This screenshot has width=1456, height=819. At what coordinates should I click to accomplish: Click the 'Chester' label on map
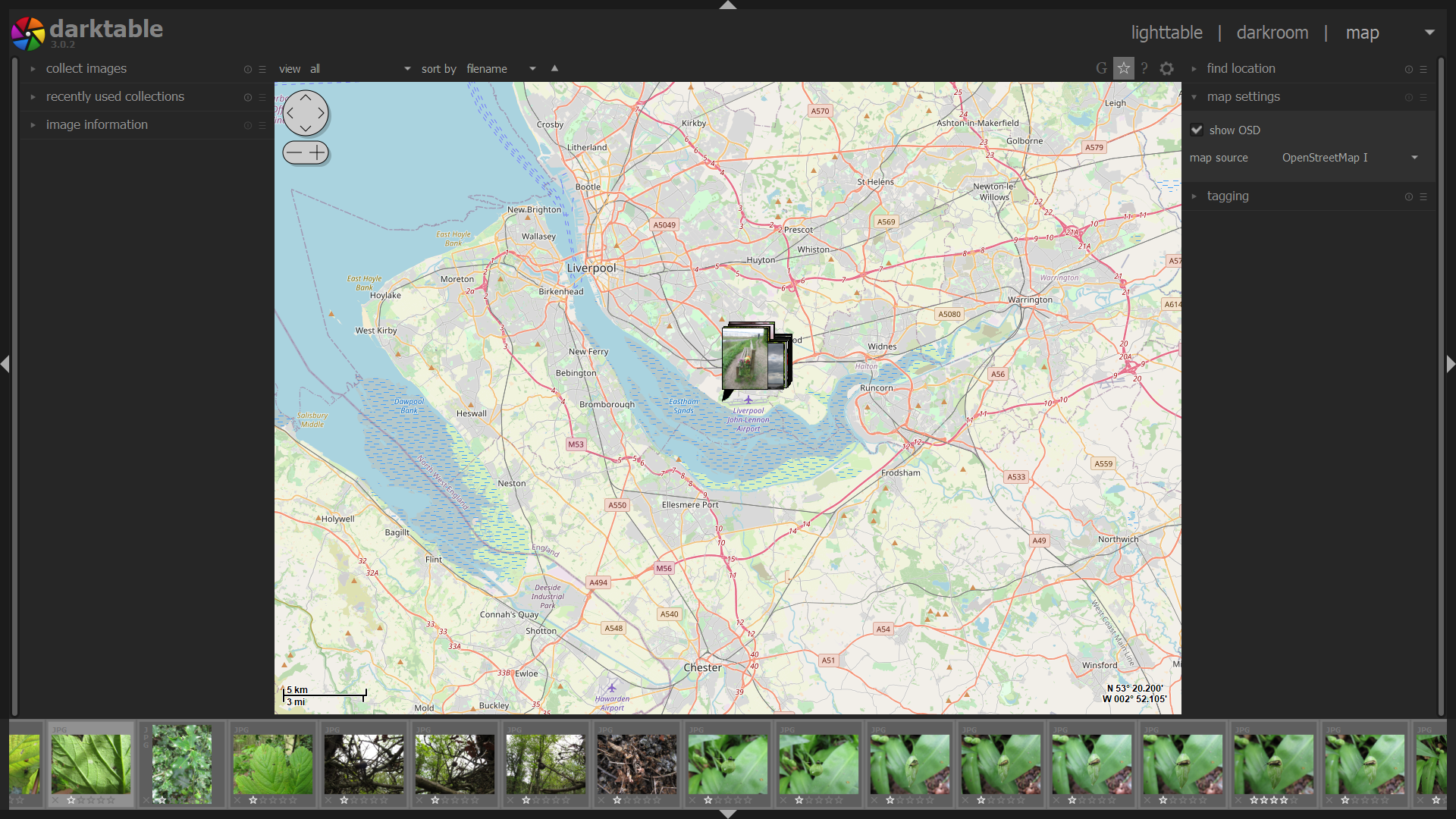tap(703, 667)
